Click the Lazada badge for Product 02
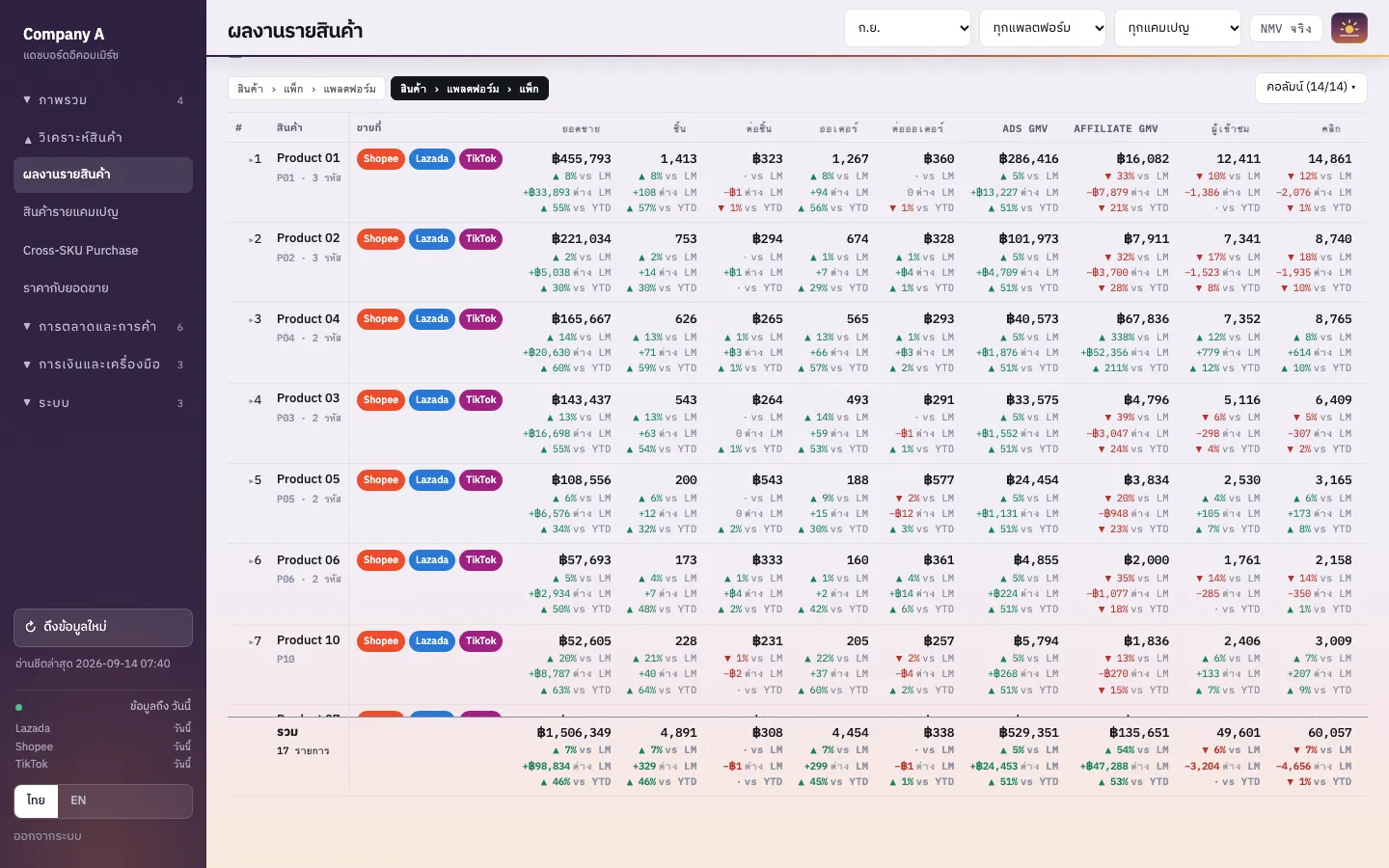Viewport: 1389px width, 868px height. [x=432, y=239]
